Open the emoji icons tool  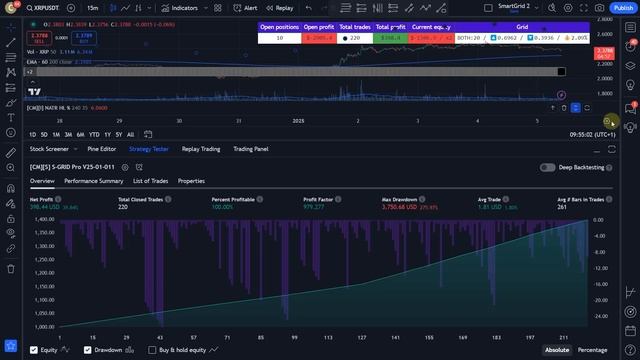pos(11,133)
